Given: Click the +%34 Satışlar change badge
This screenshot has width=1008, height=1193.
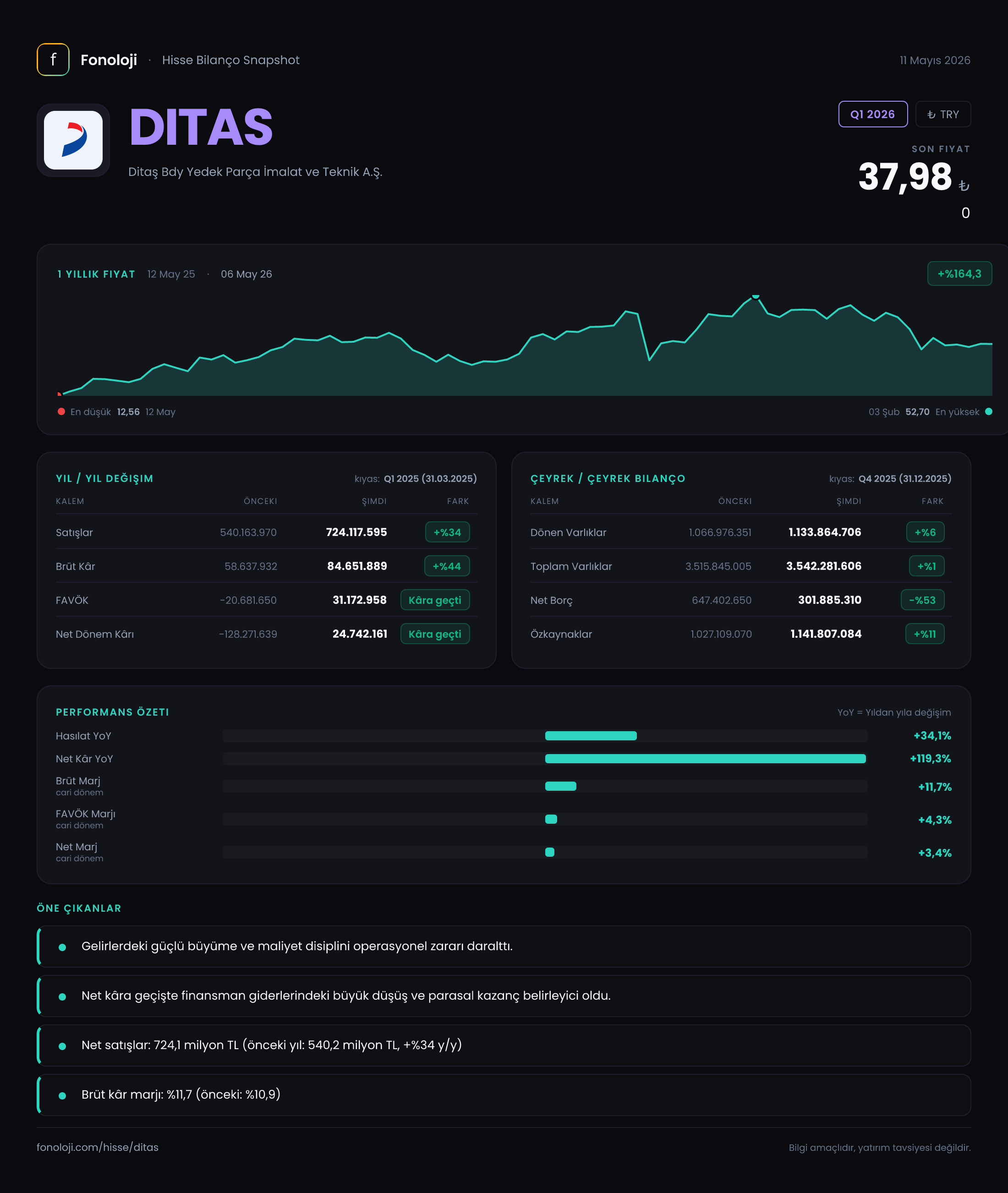Looking at the screenshot, I should click(x=447, y=532).
